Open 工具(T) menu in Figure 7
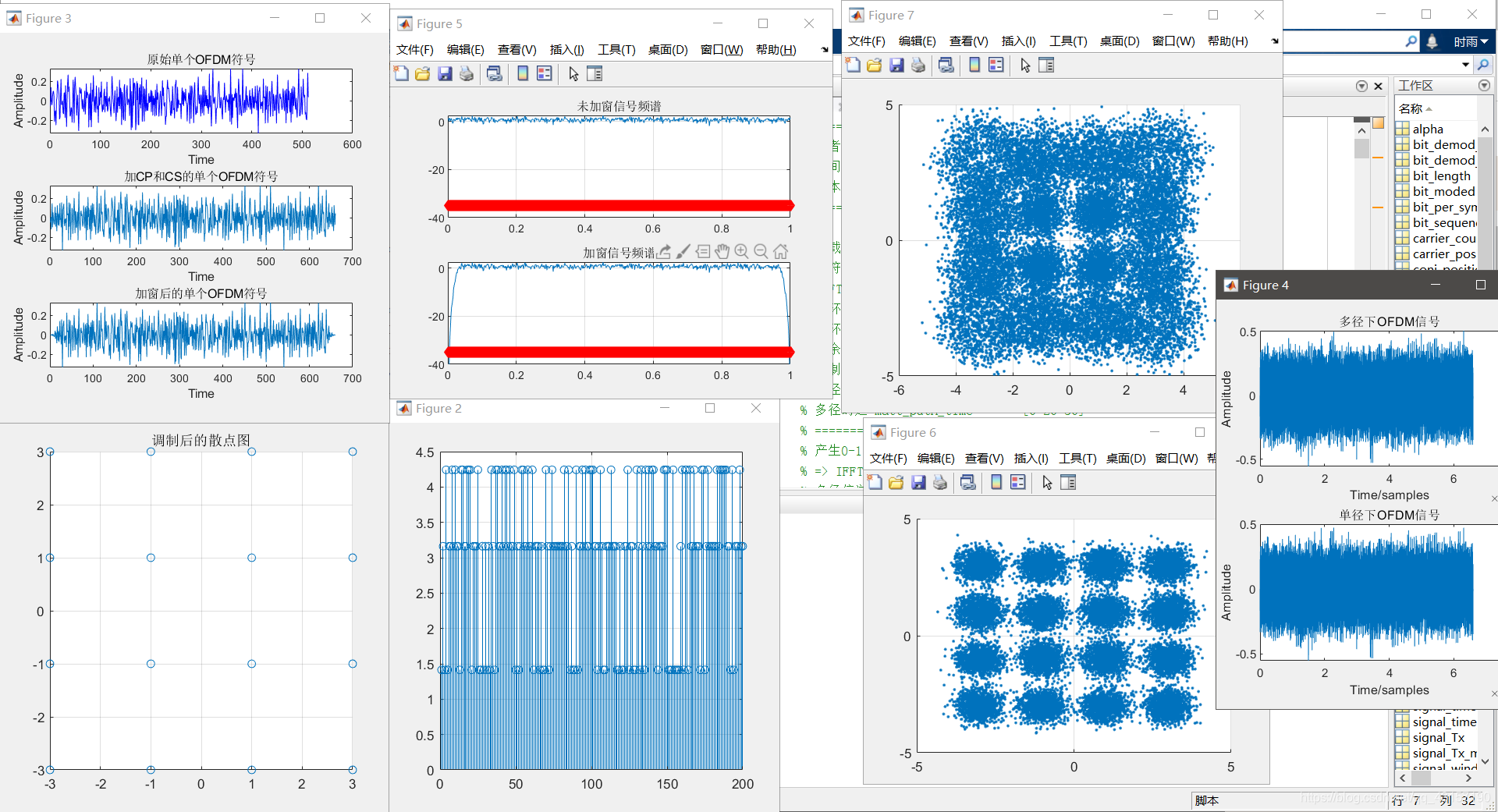Image resolution: width=1498 pixels, height=812 pixels. pos(1068,41)
